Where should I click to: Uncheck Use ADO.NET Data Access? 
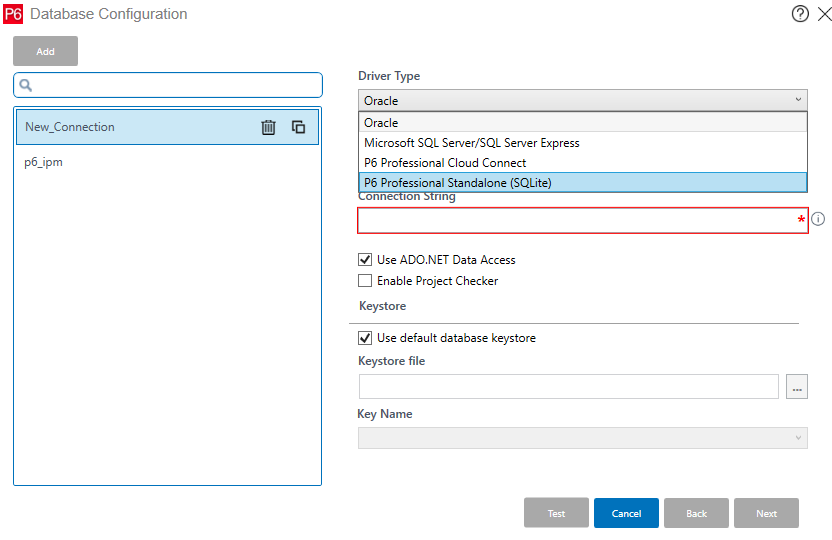point(365,260)
